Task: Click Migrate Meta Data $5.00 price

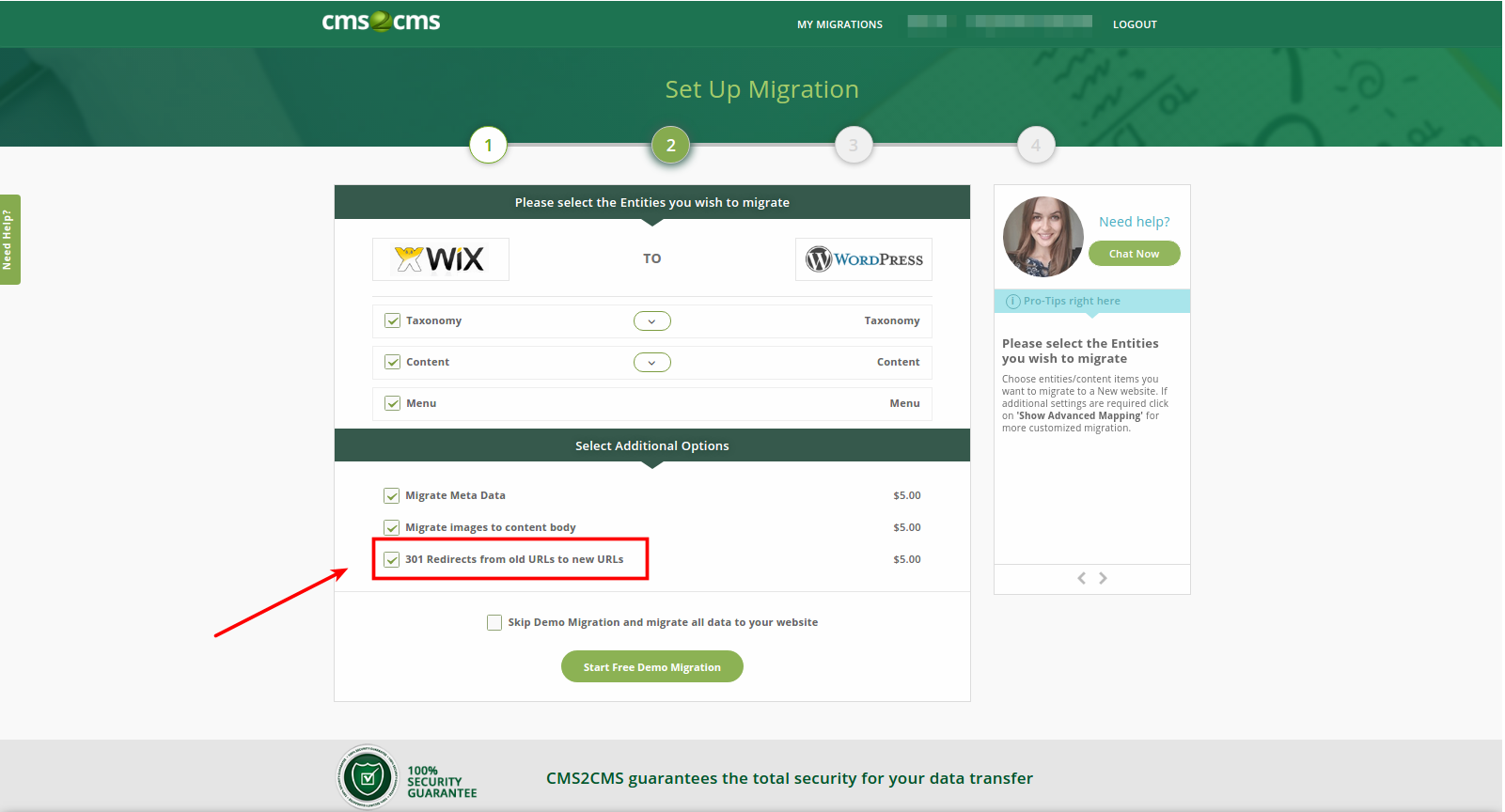Action: tap(907, 496)
